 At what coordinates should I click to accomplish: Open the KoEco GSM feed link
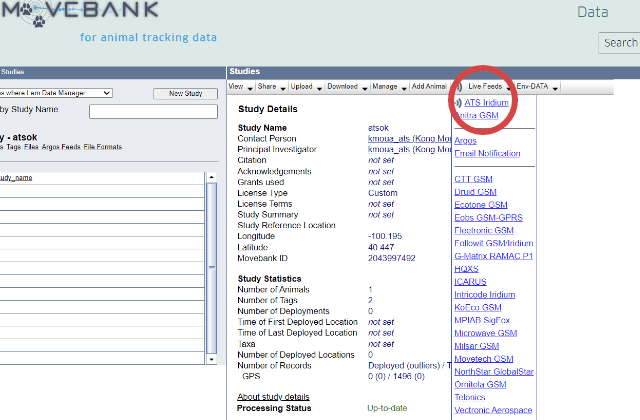[x=478, y=308]
